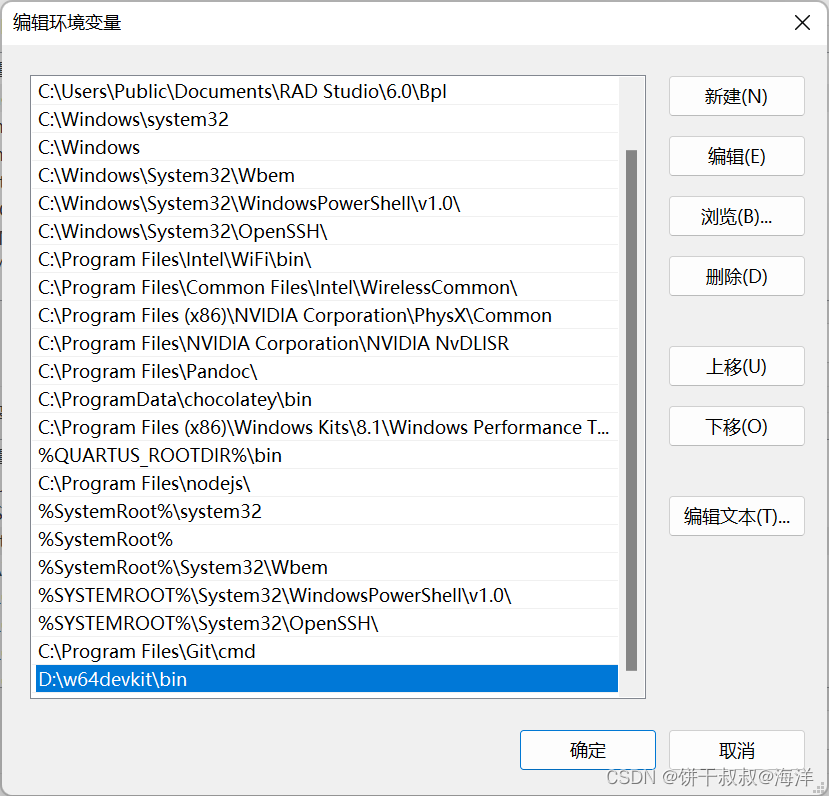The image size is (829, 796).
Task: Select the C:\Windows\system32 entry
Action: 327,119
